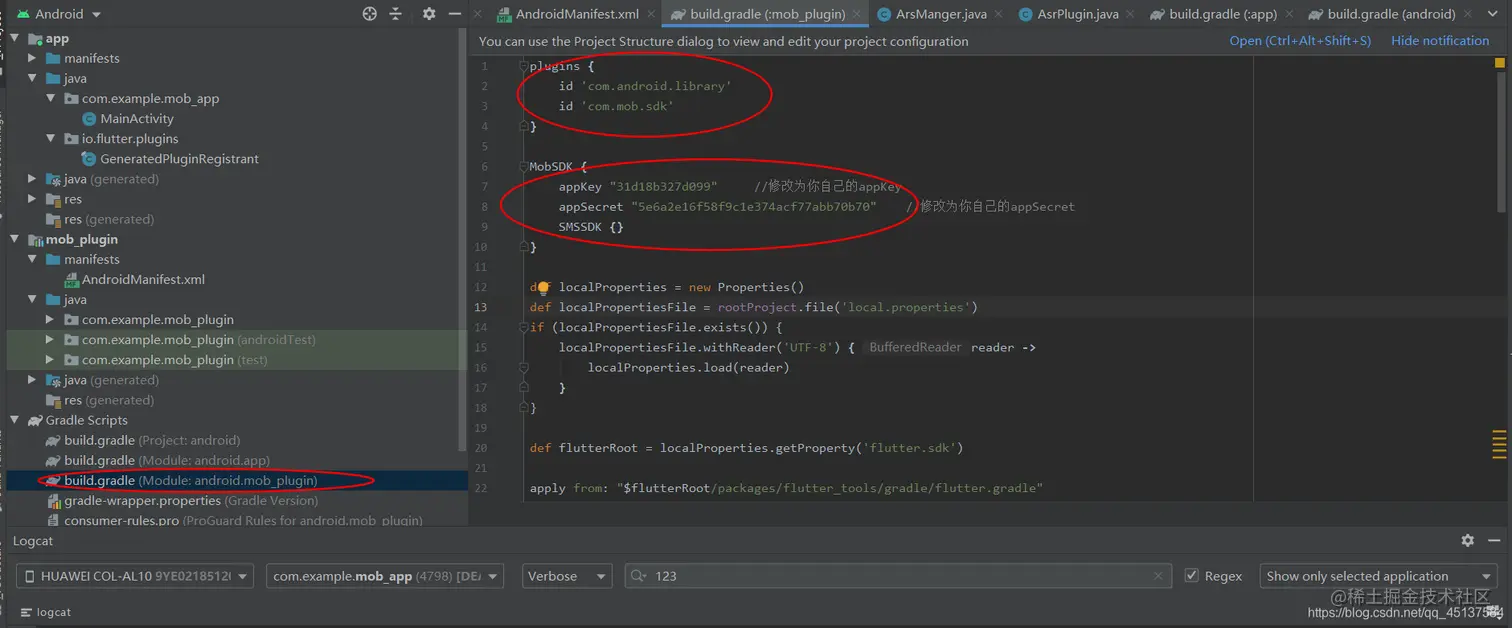Fold the MobSDK block at line 6
This screenshot has width=1512, height=628.
coord(523,167)
